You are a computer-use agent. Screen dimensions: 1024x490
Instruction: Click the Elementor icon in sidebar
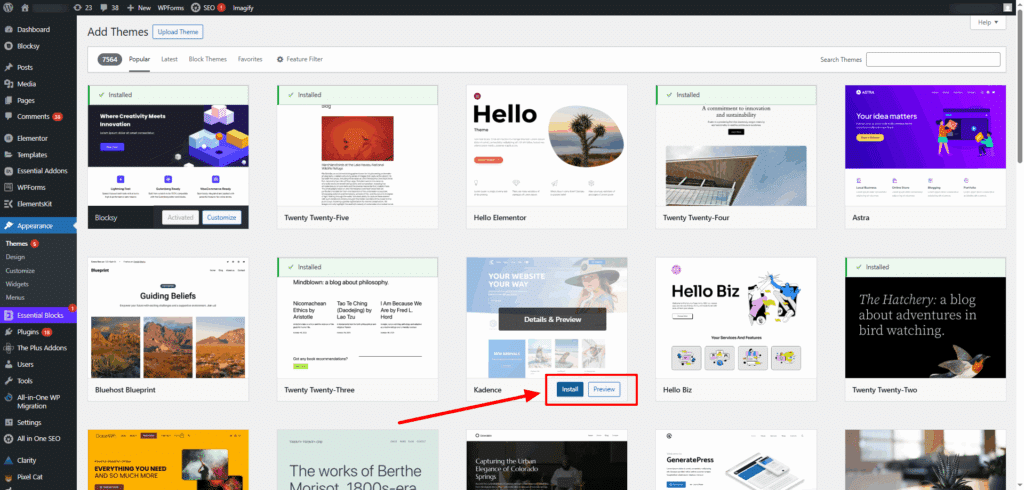tap(8, 139)
